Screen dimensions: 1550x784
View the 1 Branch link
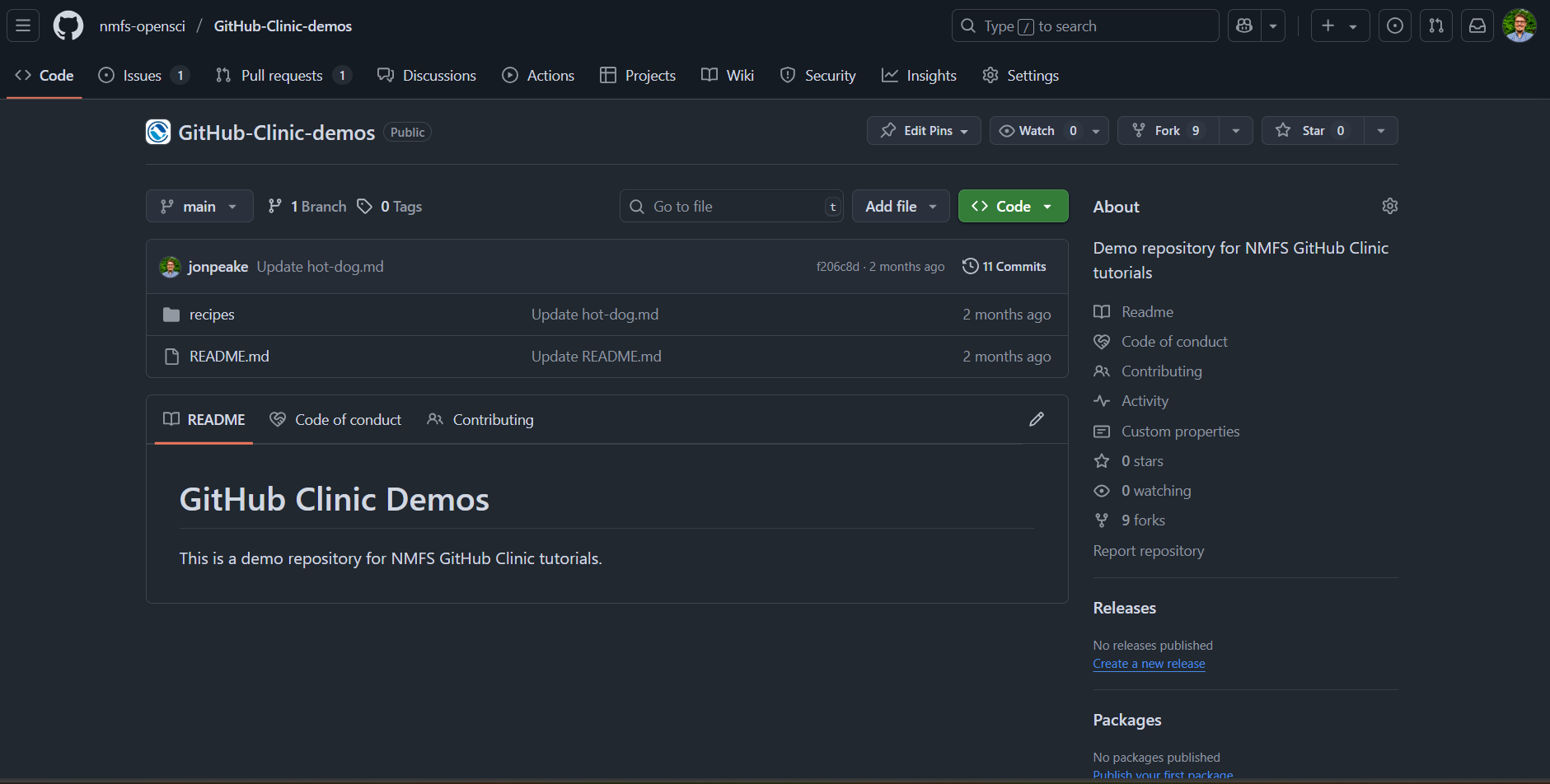coord(307,206)
